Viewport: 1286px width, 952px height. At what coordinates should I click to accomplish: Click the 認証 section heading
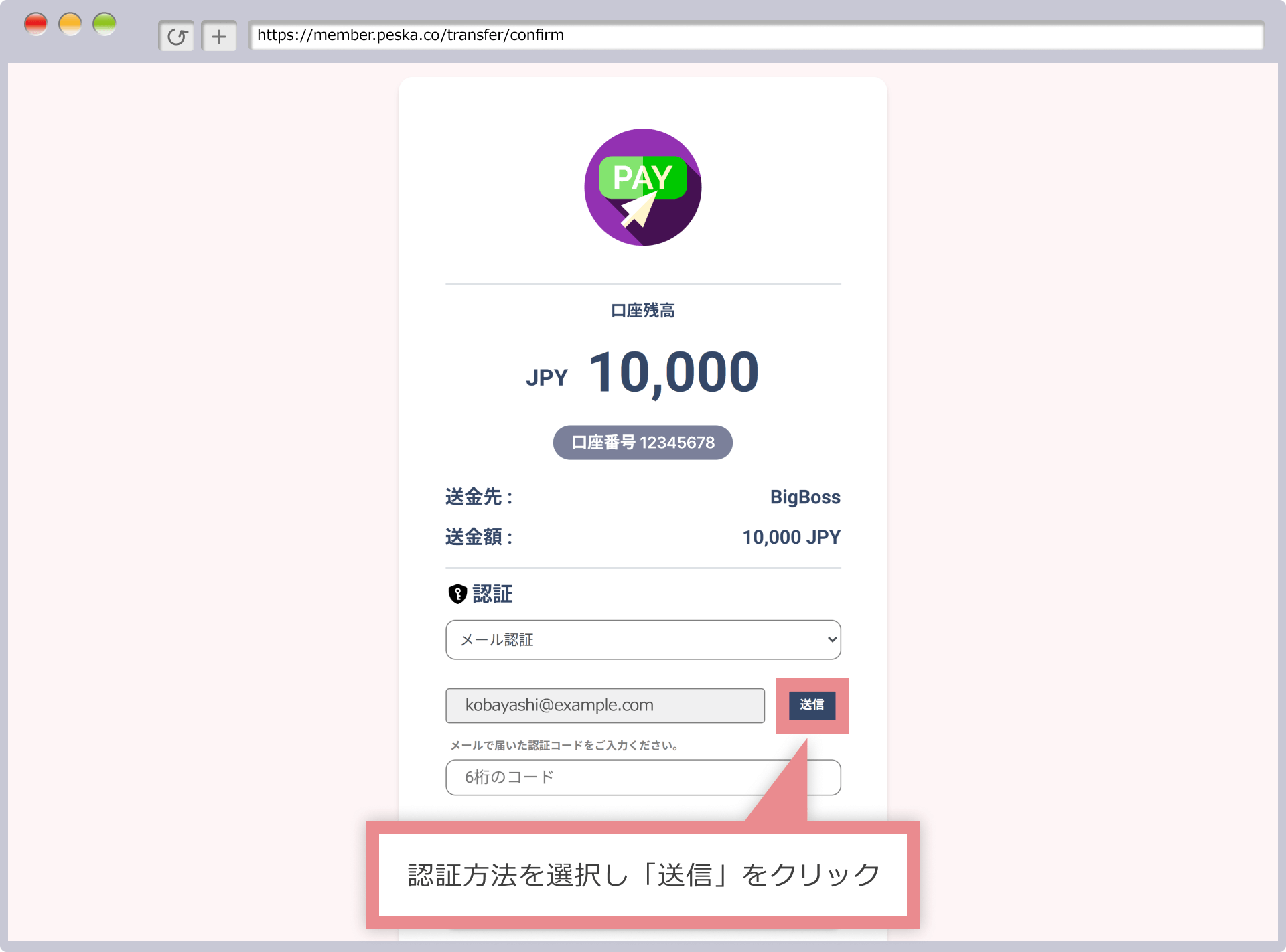492,594
